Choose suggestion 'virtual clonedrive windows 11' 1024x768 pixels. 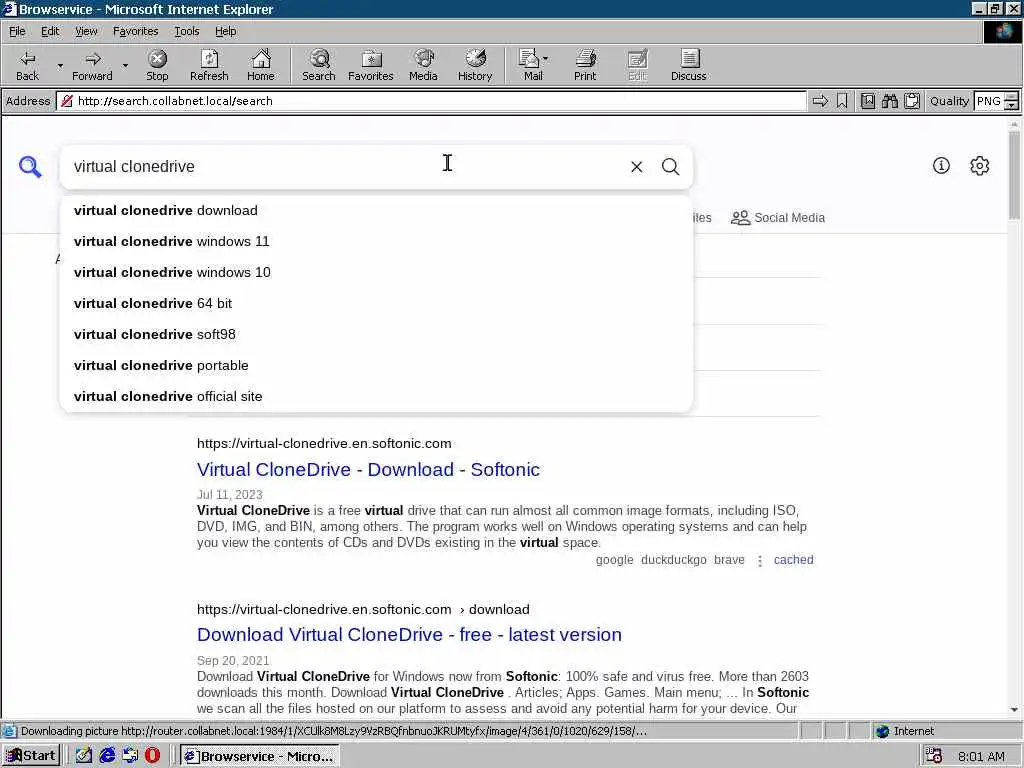[x=376, y=242]
